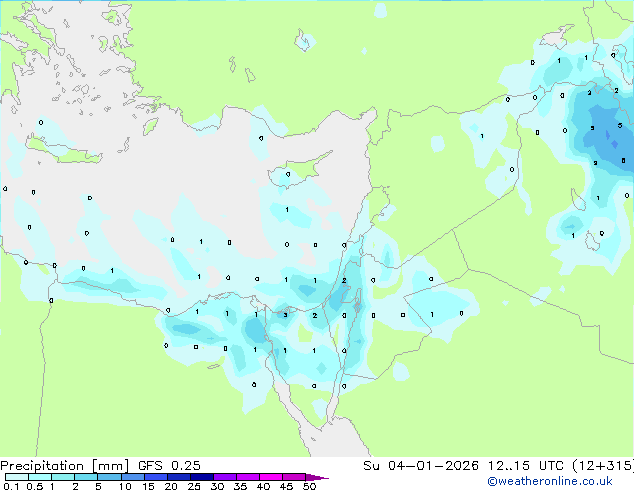Click the 5–10 mm legend color swatch

109,477
